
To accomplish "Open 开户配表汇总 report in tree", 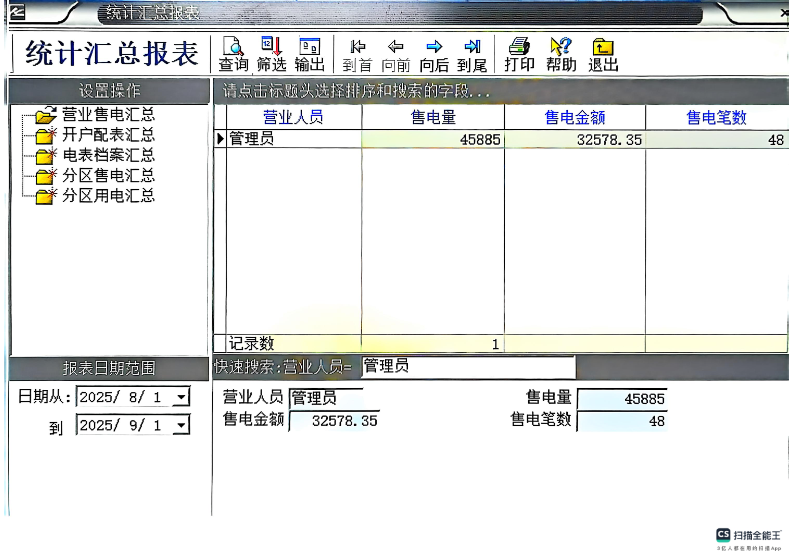I will pos(108,135).
